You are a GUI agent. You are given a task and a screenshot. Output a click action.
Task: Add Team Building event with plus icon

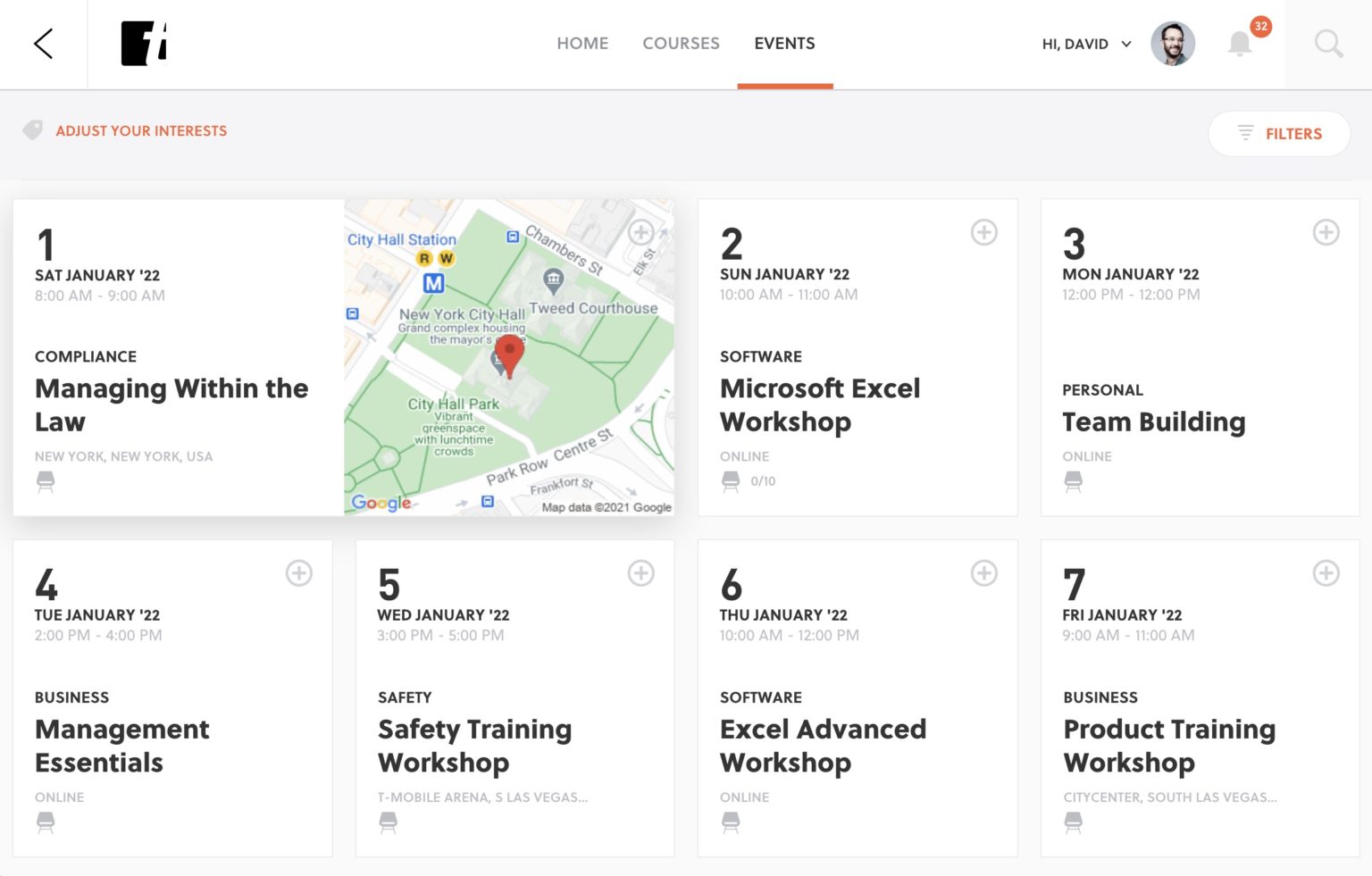[x=1326, y=232]
